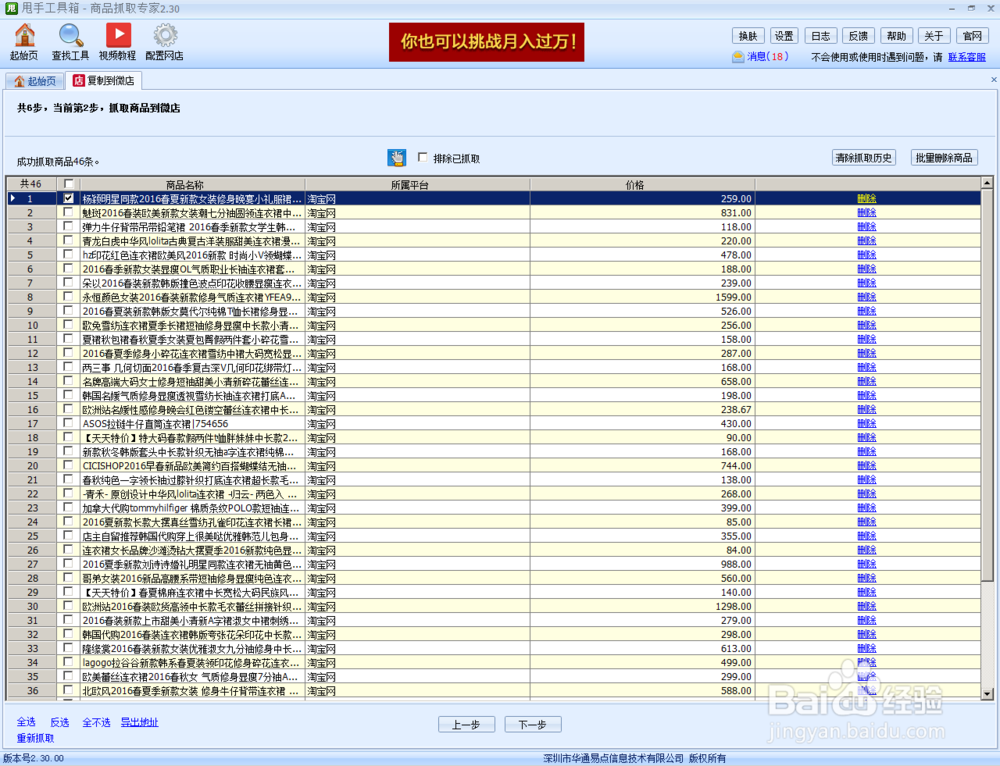This screenshot has height=766, width=1000.
Task: Check the select-all checkbox in table header
Action: point(68,184)
